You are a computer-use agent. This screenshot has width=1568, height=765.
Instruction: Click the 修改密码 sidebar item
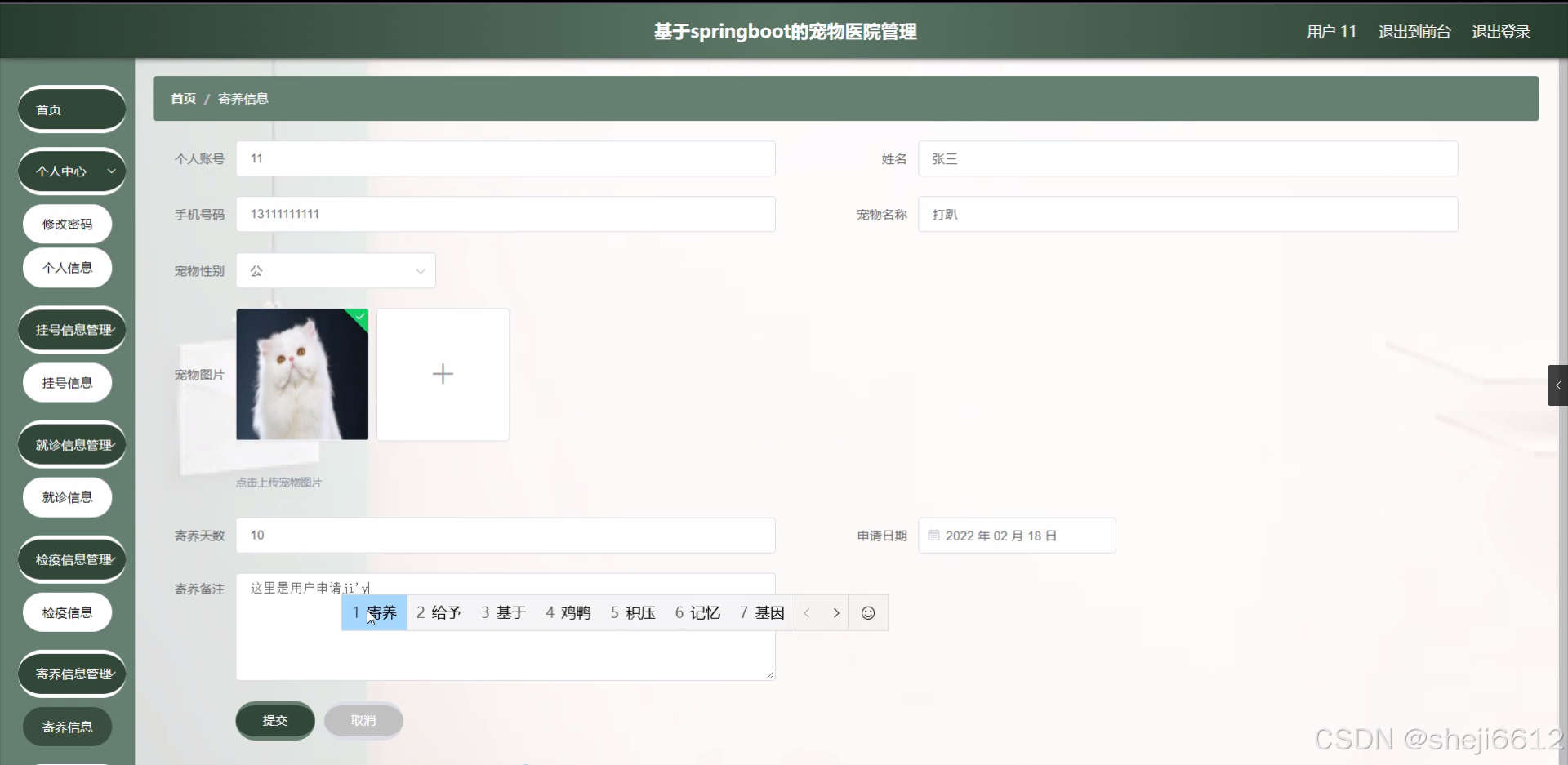click(67, 223)
